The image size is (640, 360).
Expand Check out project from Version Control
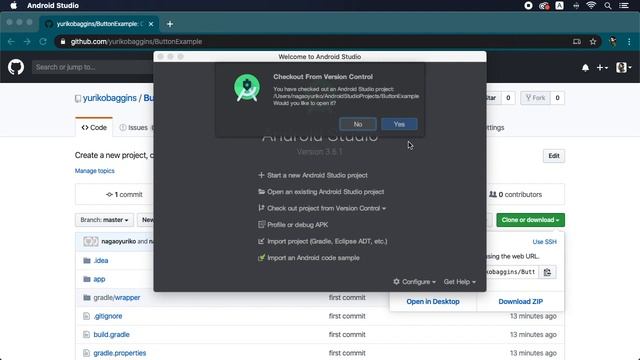pyautogui.click(x=326, y=208)
